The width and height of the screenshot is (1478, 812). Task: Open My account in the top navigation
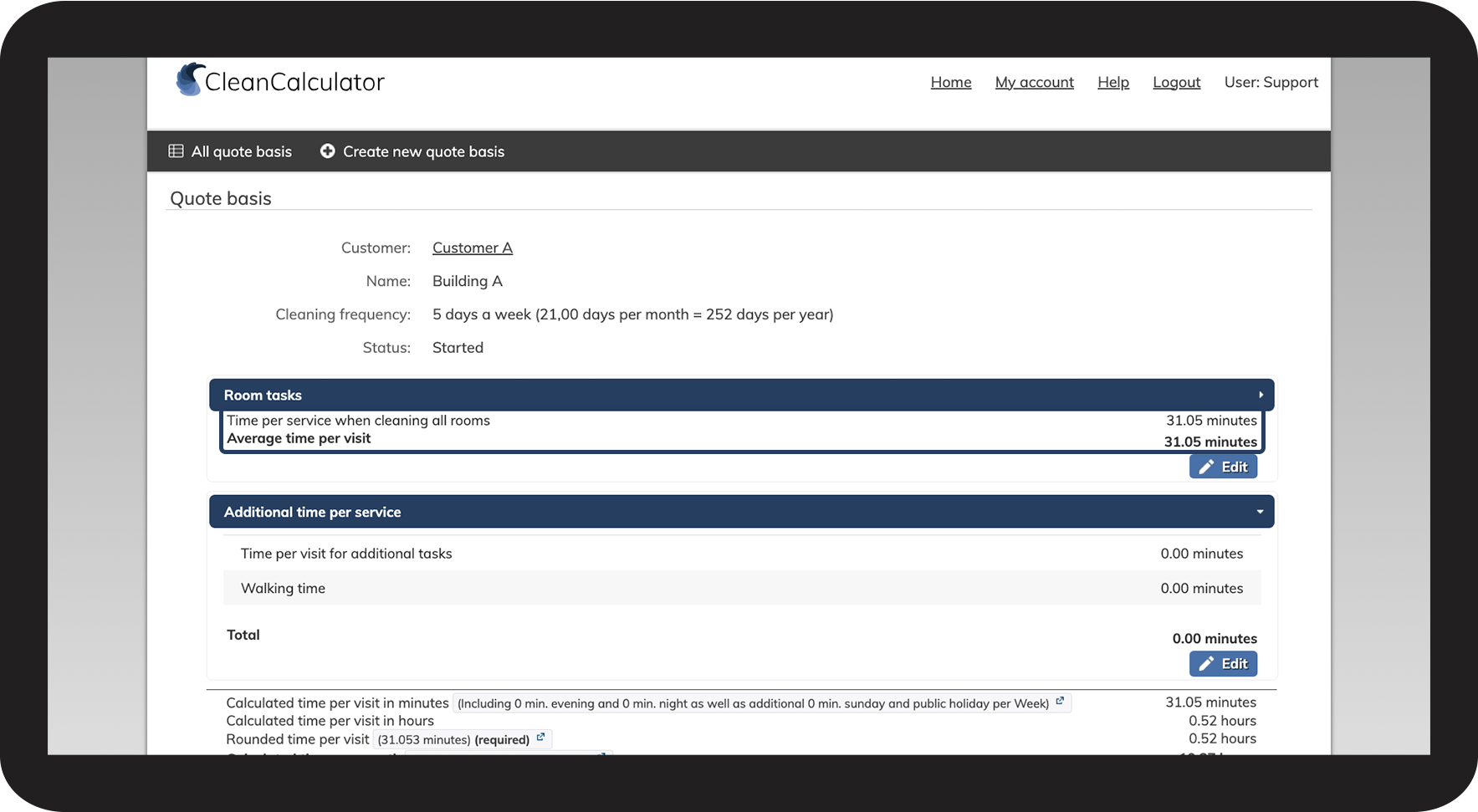[1034, 82]
